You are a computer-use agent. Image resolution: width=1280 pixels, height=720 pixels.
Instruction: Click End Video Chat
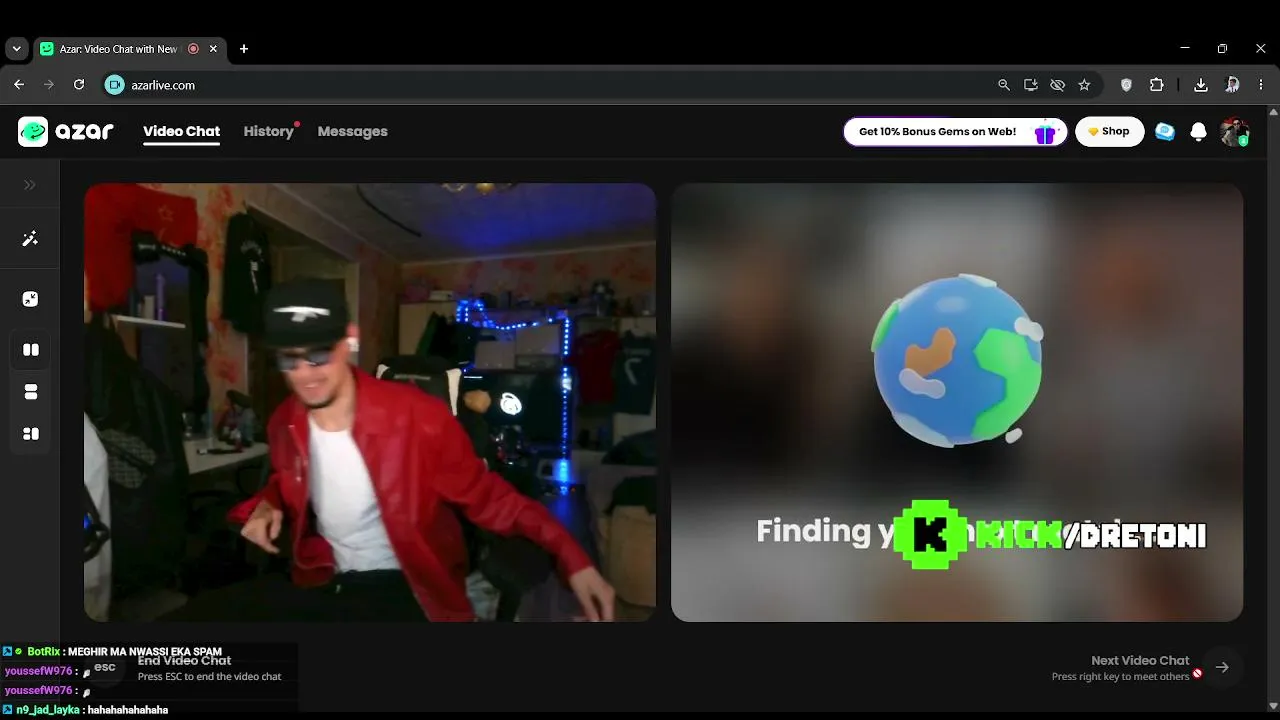tap(184, 660)
